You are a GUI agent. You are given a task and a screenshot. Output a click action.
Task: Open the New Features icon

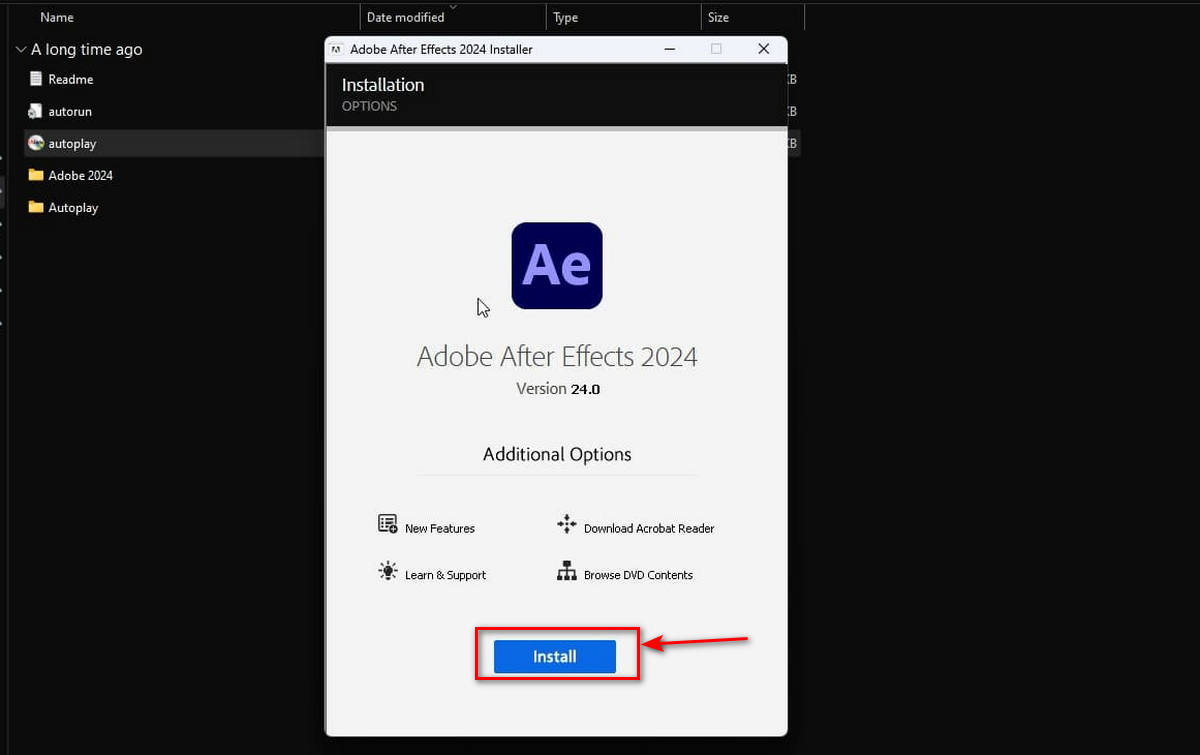388,524
